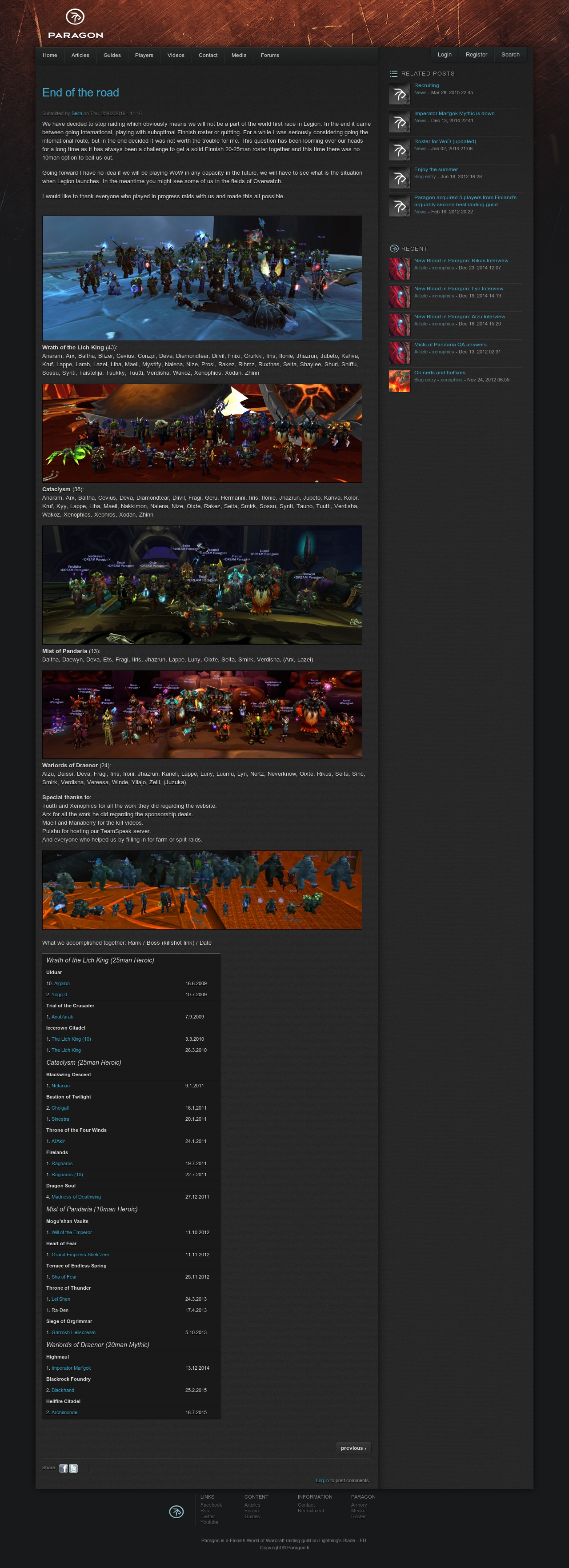This screenshot has width=569, height=1568.
Task: Open the Contact menu item
Action: (x=208, y=56)
